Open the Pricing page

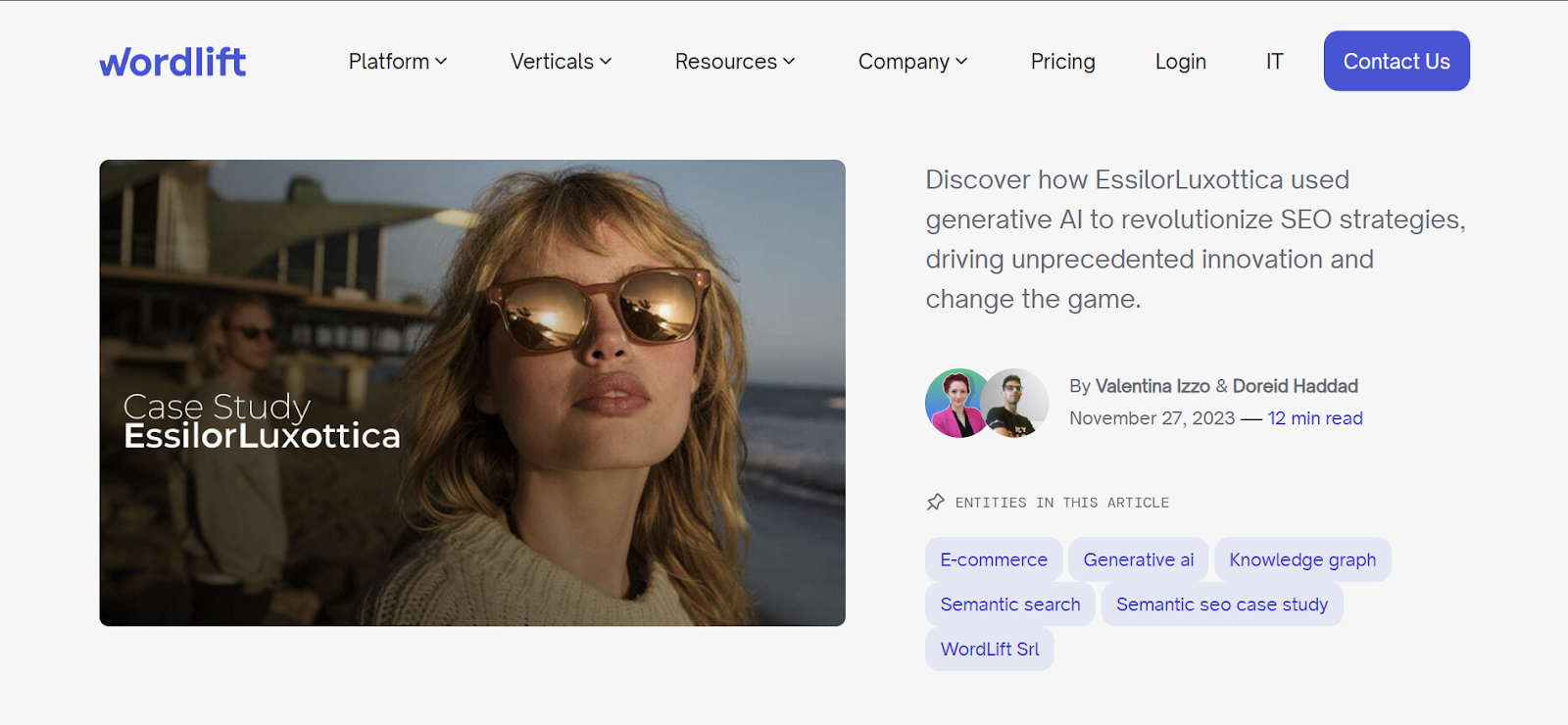pos(1063,62)
